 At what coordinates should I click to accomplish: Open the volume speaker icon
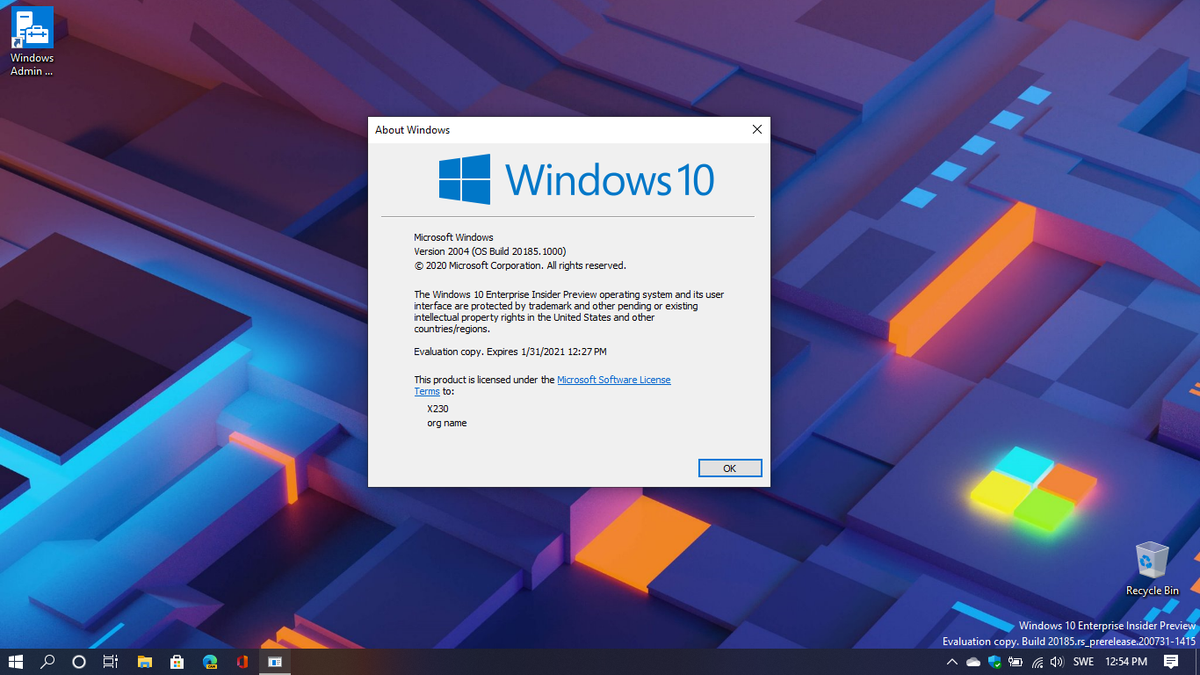point(1057,662)
